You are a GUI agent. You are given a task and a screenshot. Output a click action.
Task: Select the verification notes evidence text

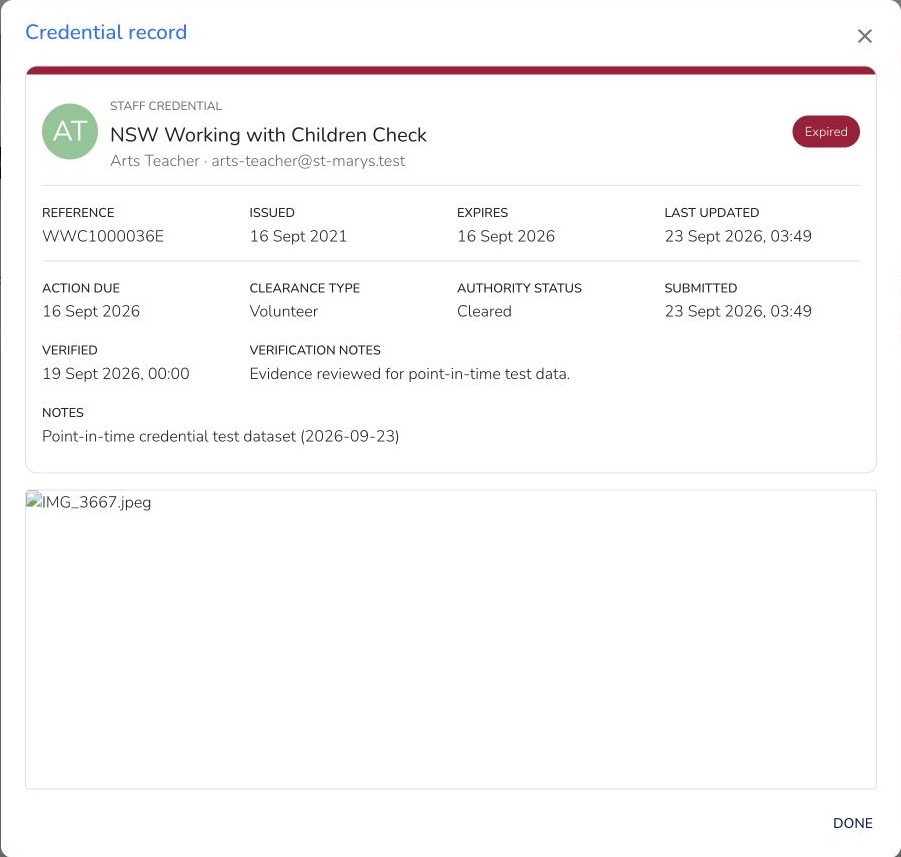point(410,374)
